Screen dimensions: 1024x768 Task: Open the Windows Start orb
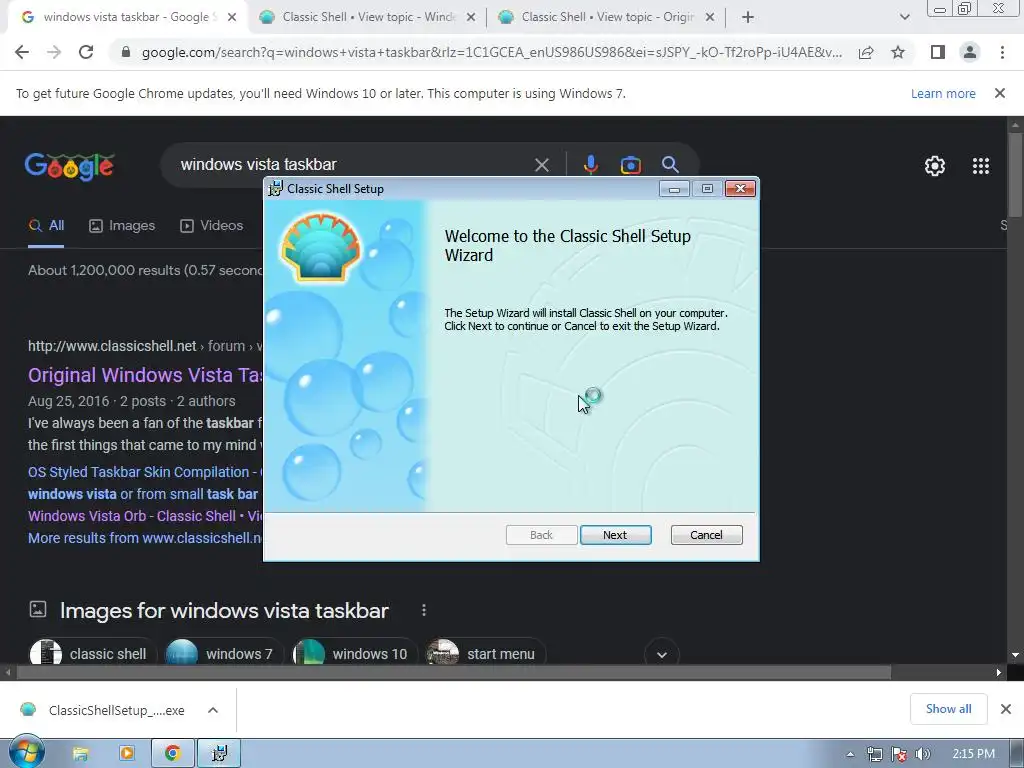coord(25,752)
